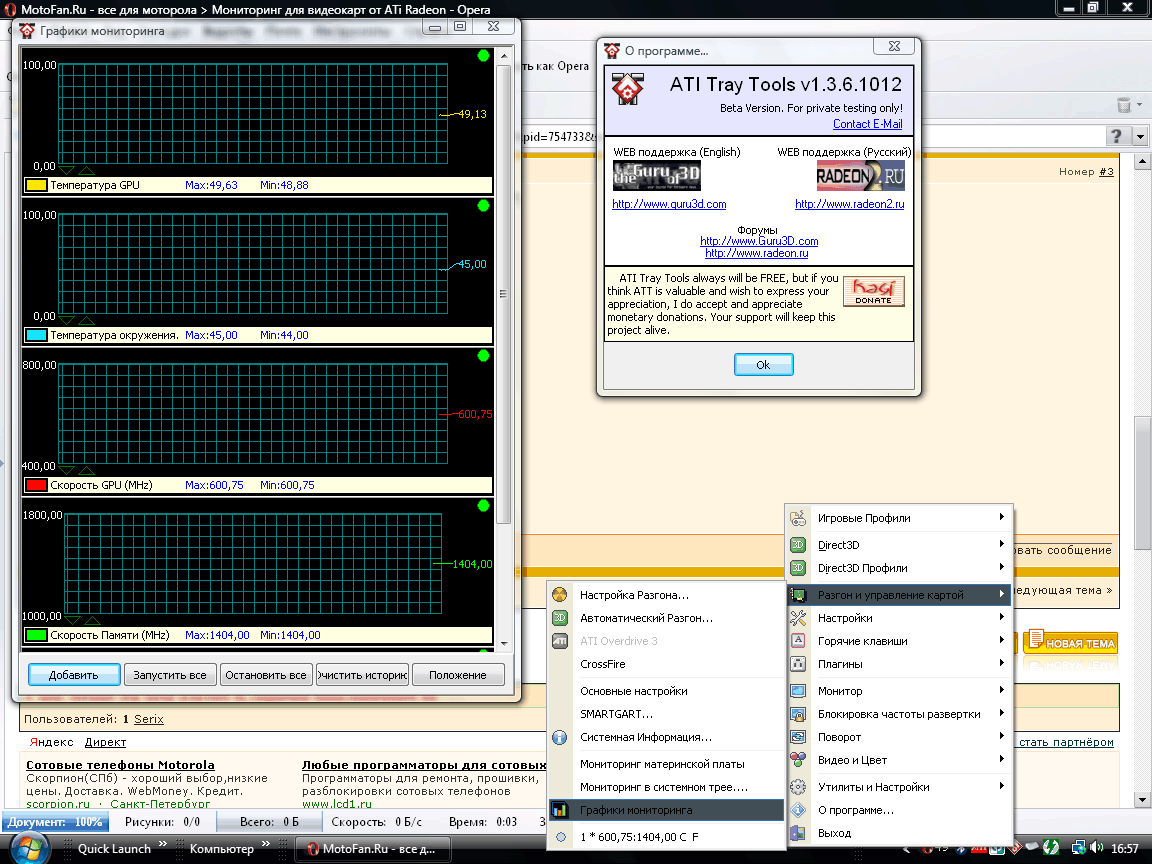The height and width of the screenshot is (864, 1152).
Task: Expand the Монитор submenu arrow
Action: pos(1001,690)
